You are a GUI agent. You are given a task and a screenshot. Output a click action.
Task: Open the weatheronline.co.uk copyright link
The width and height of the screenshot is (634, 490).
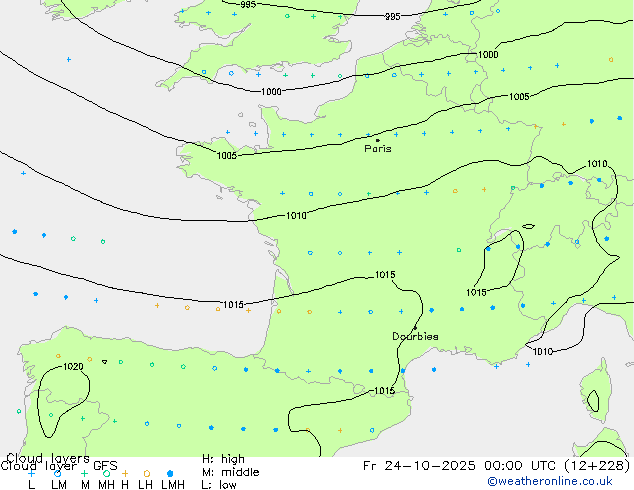click(x=550, y=481)
